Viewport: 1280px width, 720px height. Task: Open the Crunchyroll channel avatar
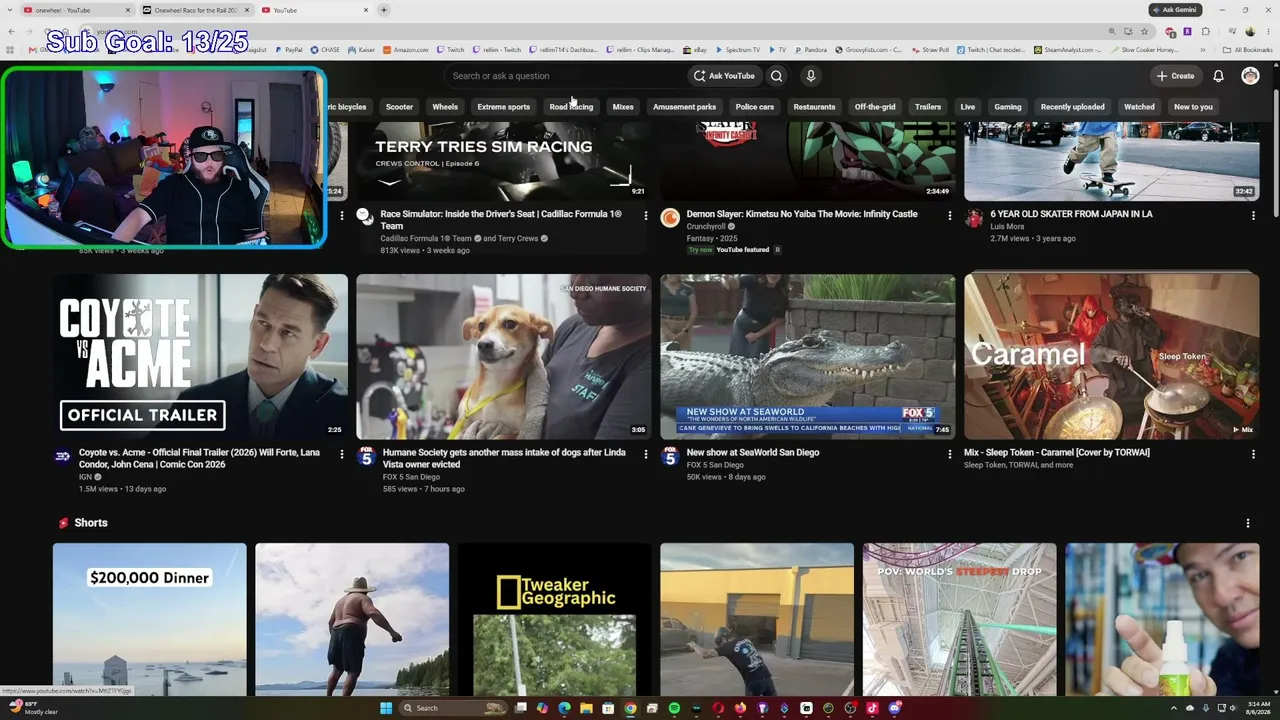(x=670, y=218)
